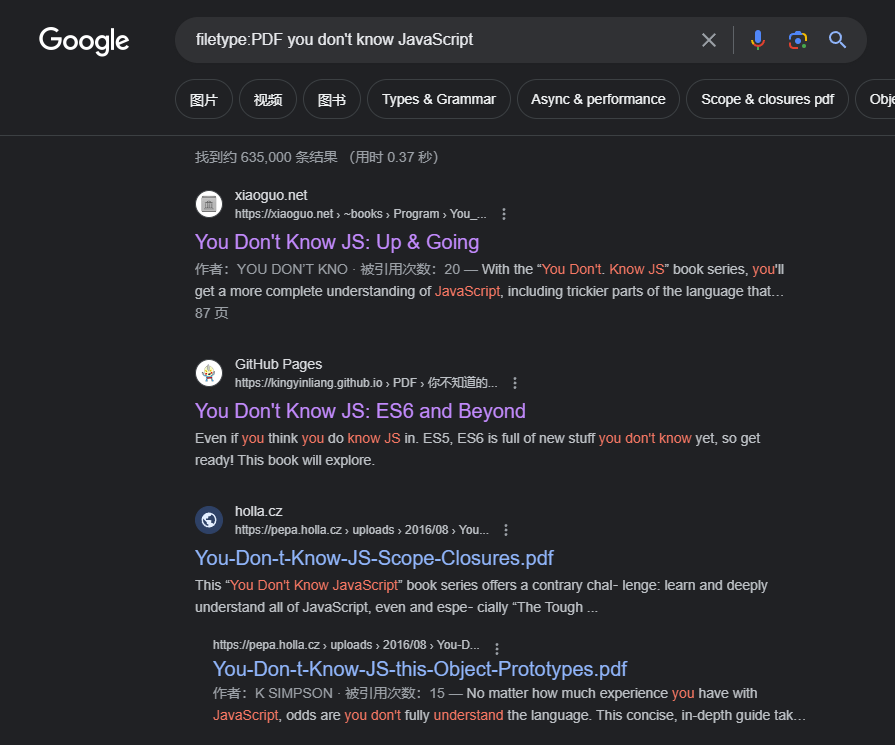
Task: Click the kingyinliang.github.io breadcrumb URL
Action: [366, 383]
